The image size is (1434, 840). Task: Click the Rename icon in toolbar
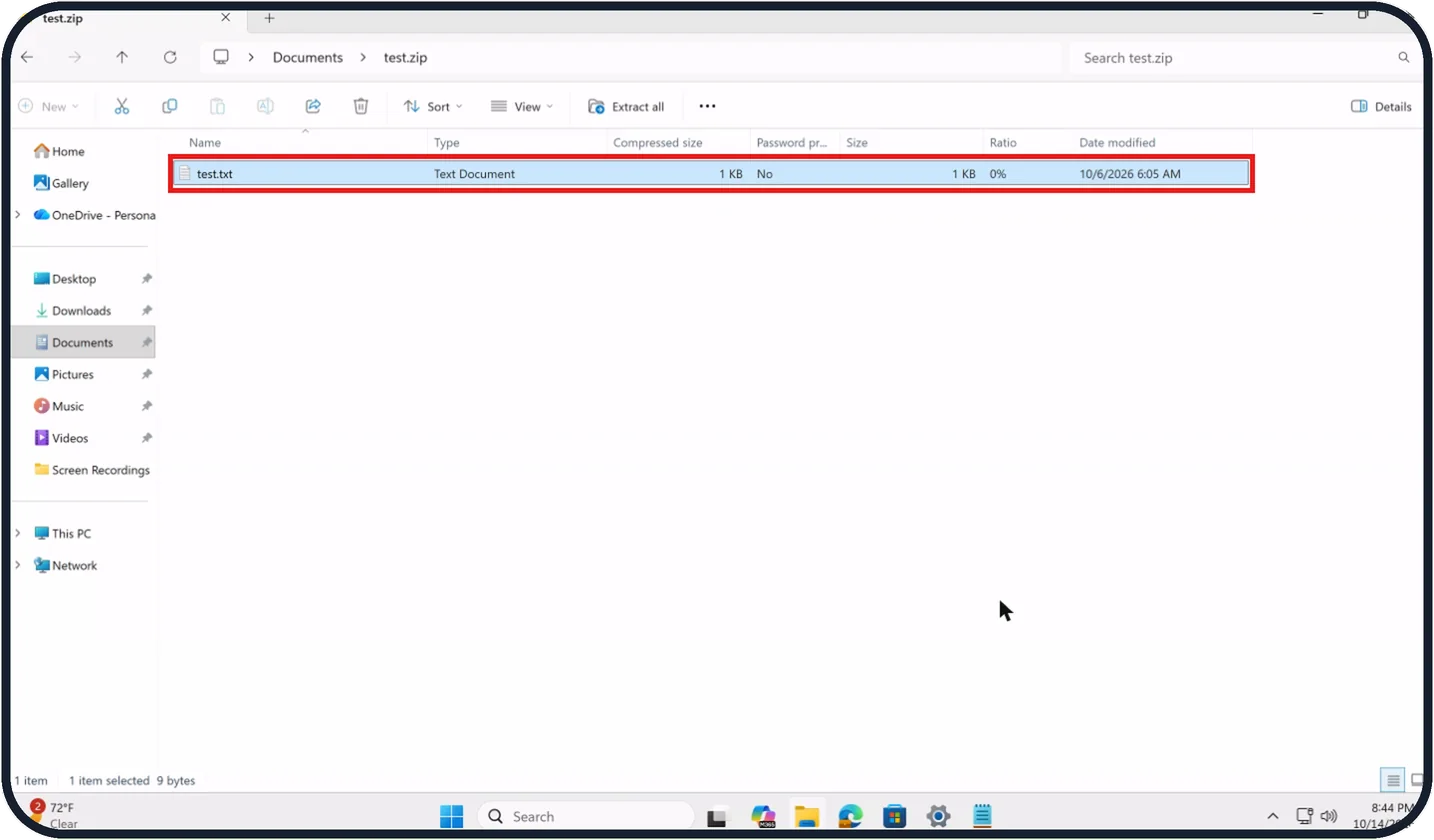(x=265, y=106)
